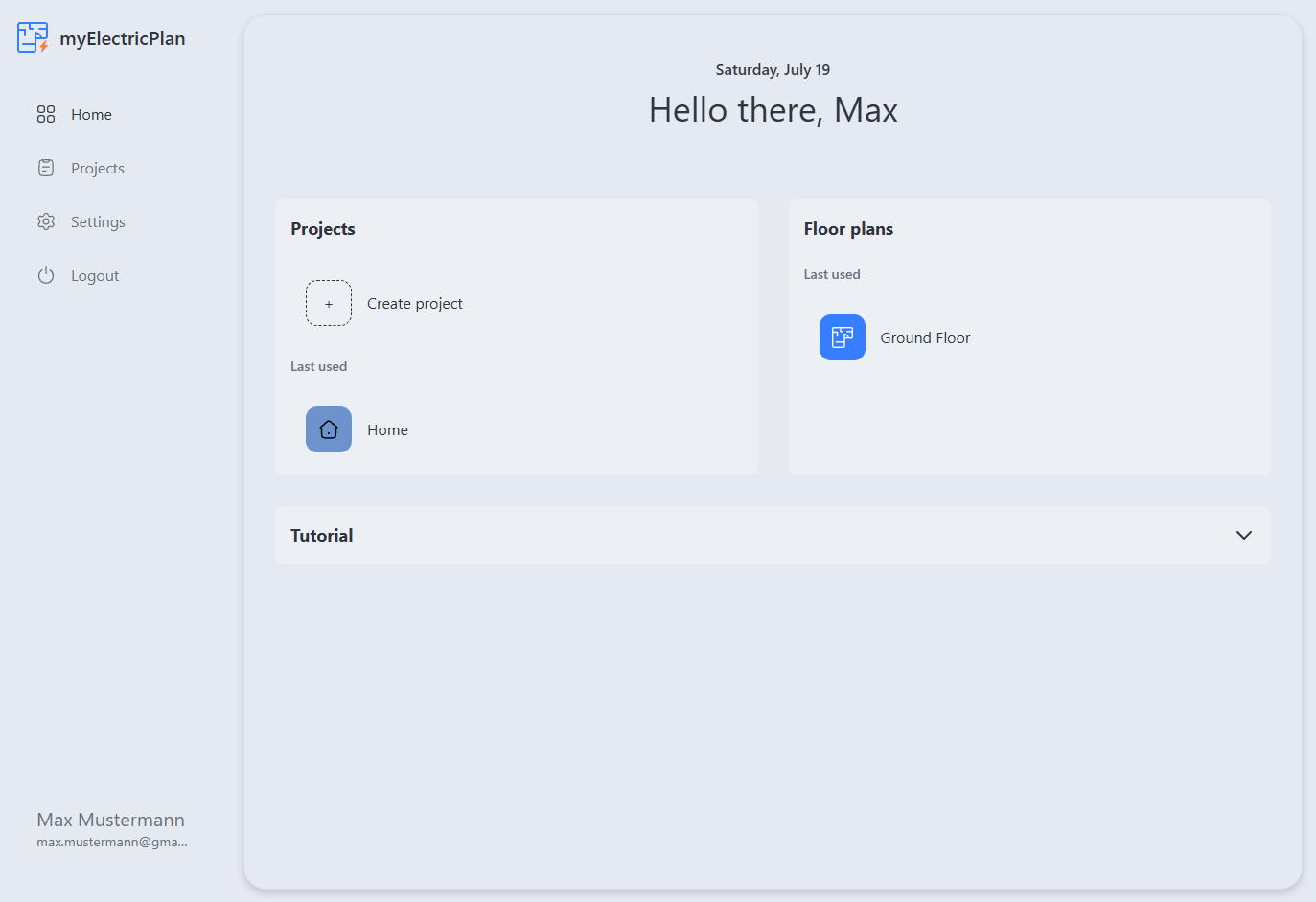Select Logout text in the sidebar
Viewport: 1316px width, 902px height.
[95, 275]
